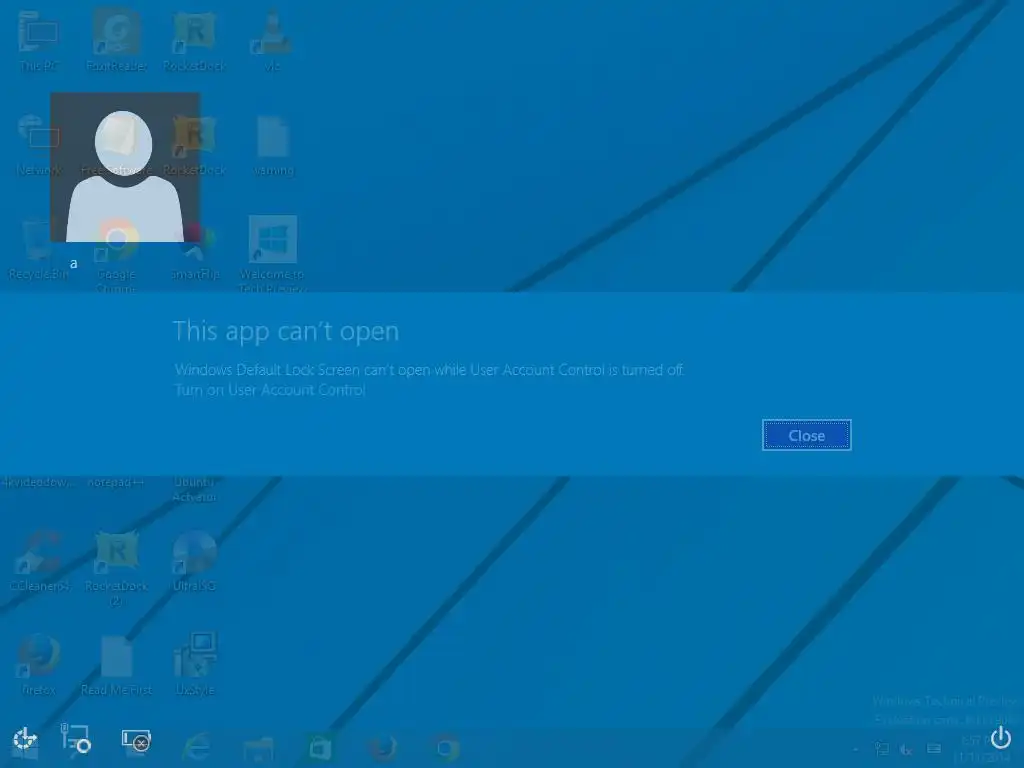Viewport: 1024px width, 768px height.
Task: Select the vlc desktop shortcut
Action: 272,40
